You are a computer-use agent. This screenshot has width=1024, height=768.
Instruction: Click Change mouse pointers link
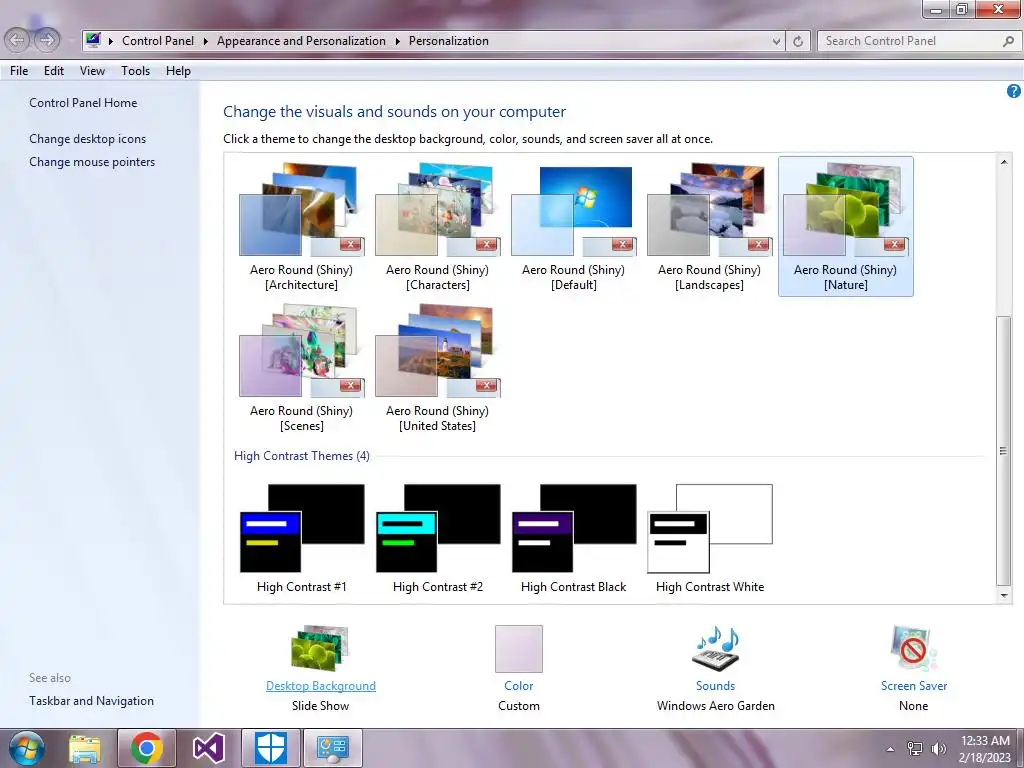click(x=92, y=162)
